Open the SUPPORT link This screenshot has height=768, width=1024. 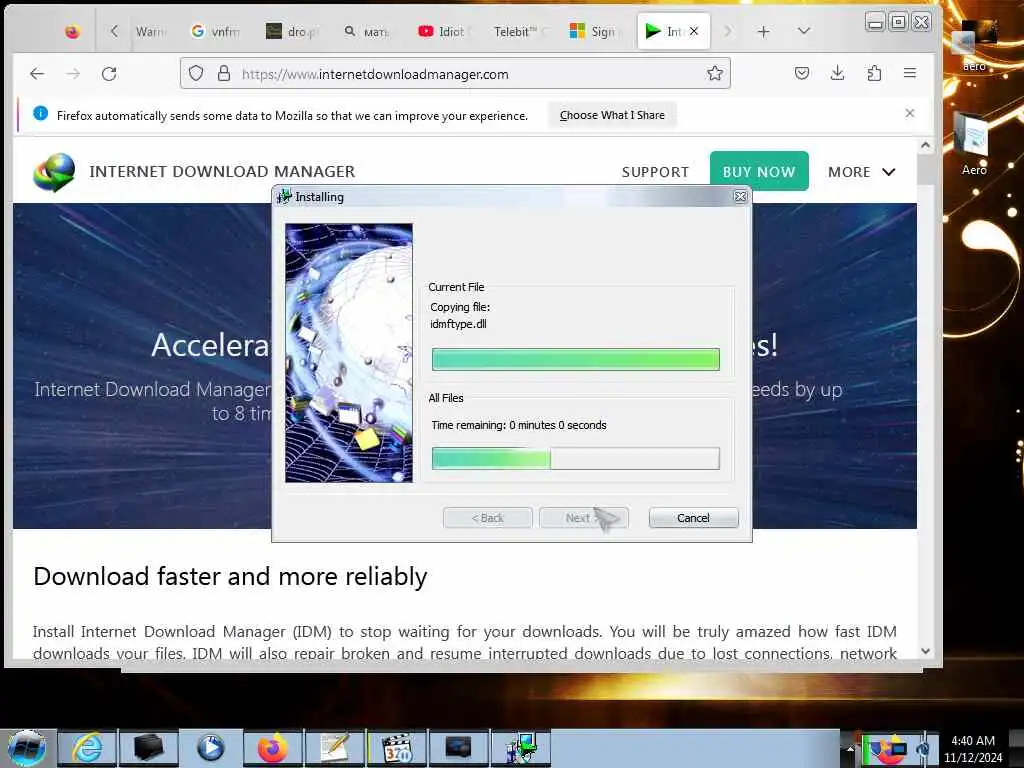click(655, 172)
